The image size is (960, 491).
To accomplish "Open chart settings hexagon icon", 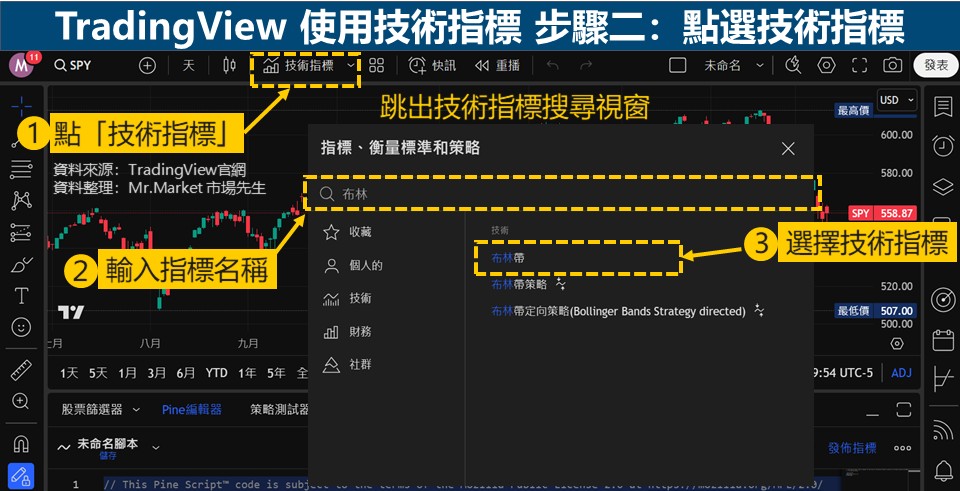I will pos(827,66).
